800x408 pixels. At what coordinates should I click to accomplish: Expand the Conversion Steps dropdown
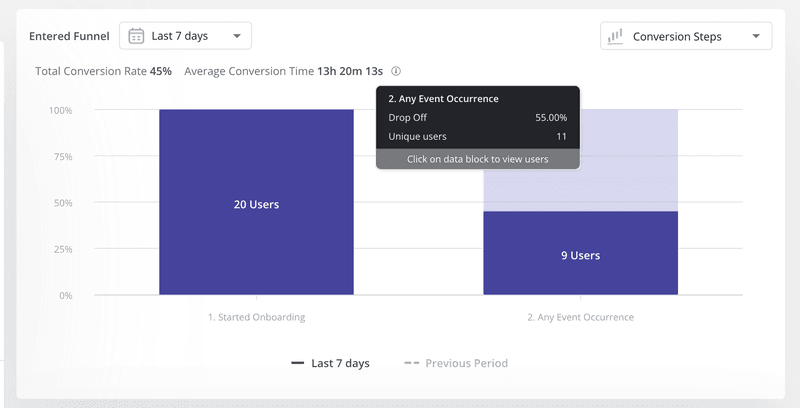pos(686,37)
